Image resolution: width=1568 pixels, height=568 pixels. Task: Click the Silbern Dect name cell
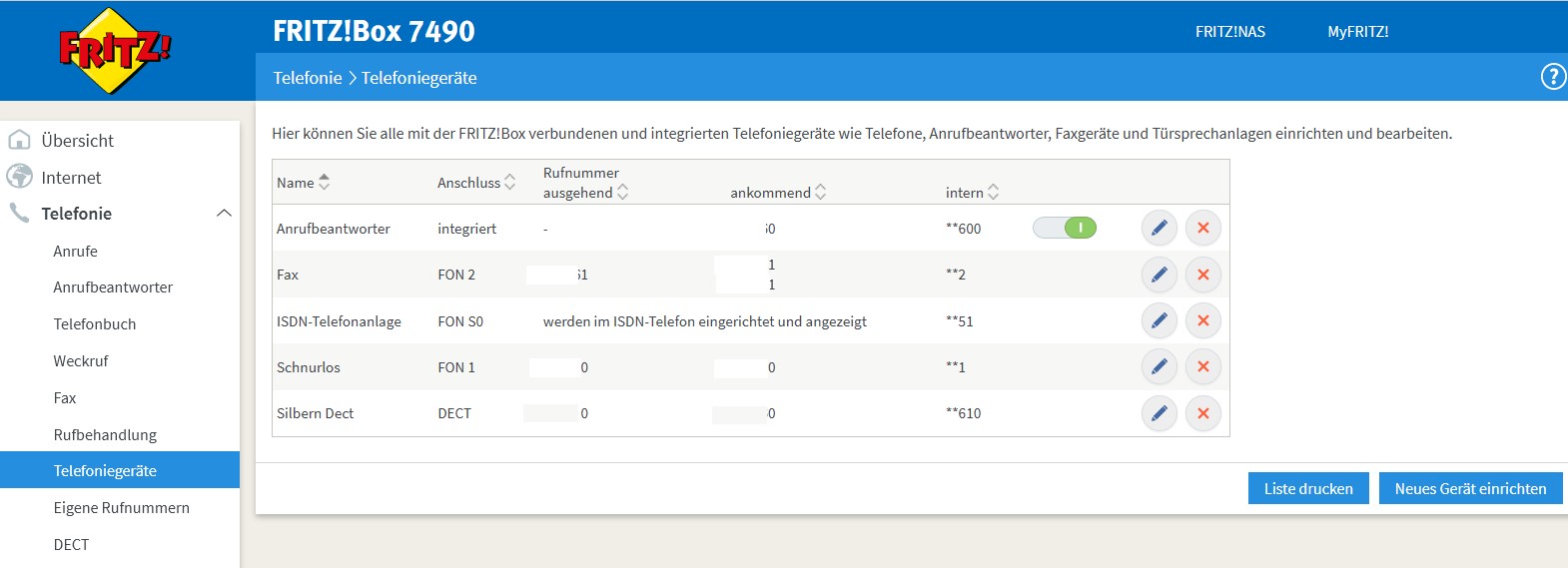315,413
